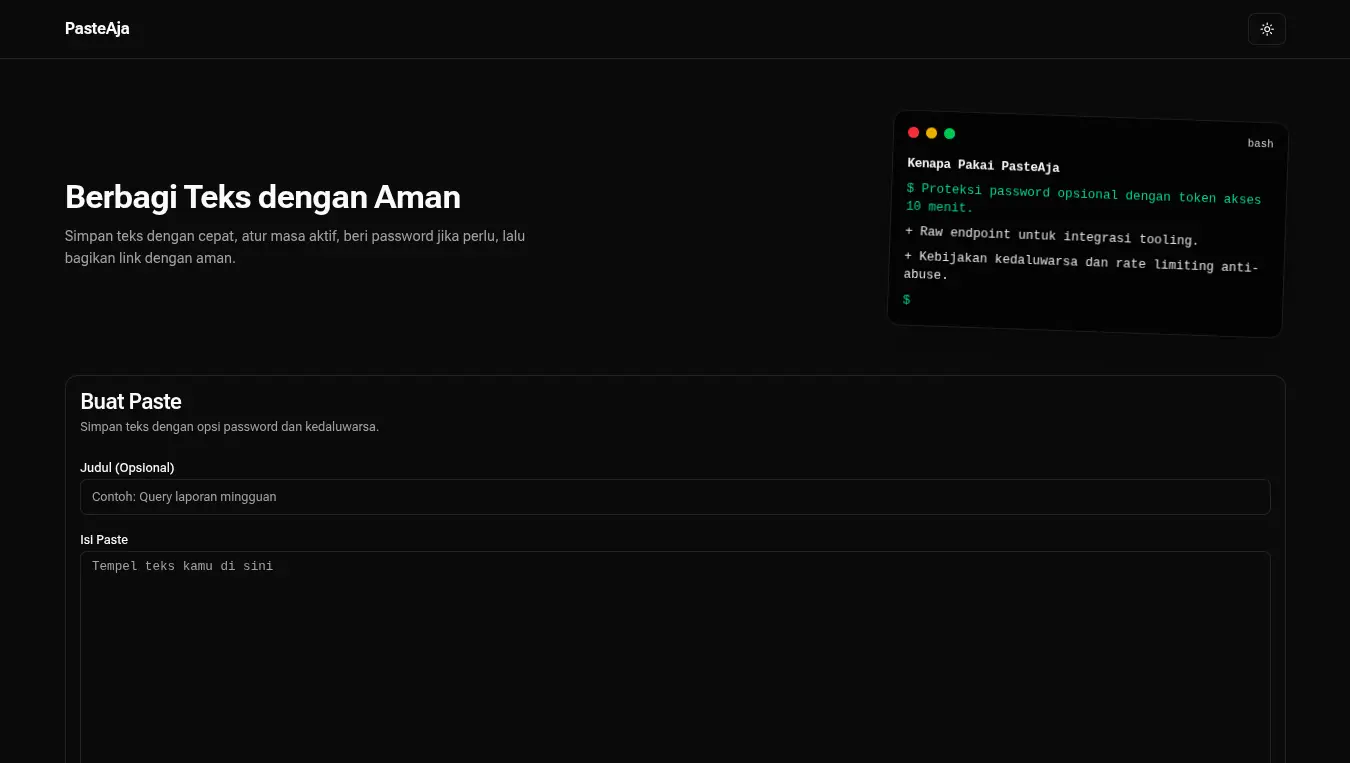Open the PasteAja home logo link
The height and width of the screenshot is (763, 1350).
tap(97, 29)
